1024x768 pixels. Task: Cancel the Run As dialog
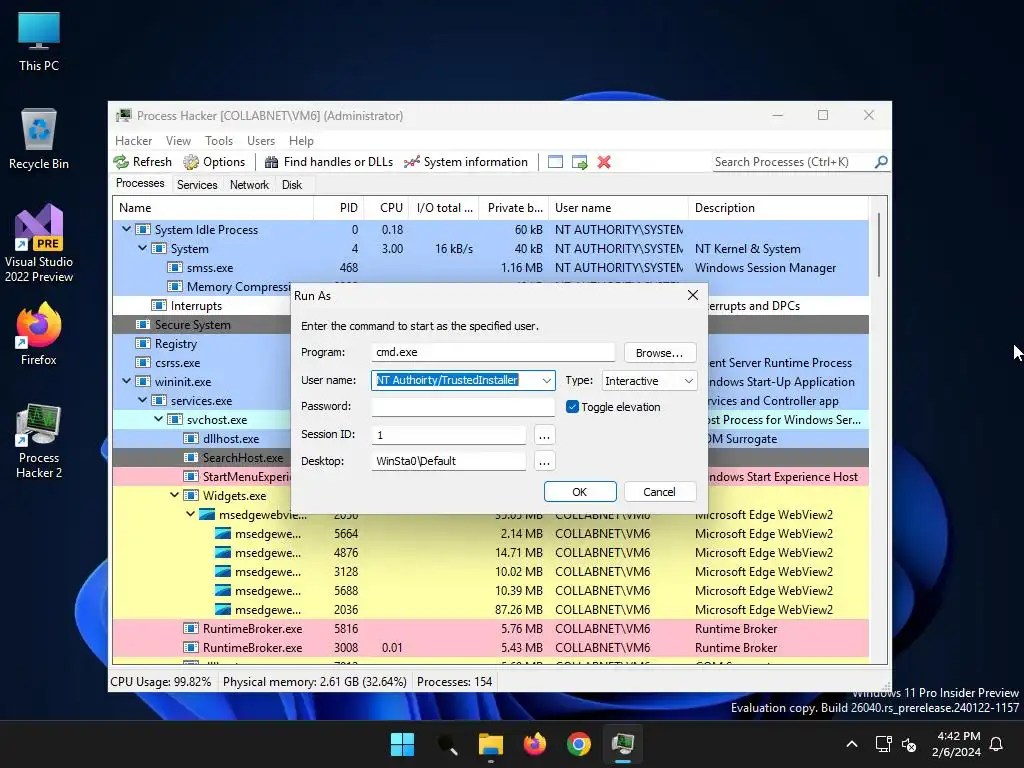[660, 492]
